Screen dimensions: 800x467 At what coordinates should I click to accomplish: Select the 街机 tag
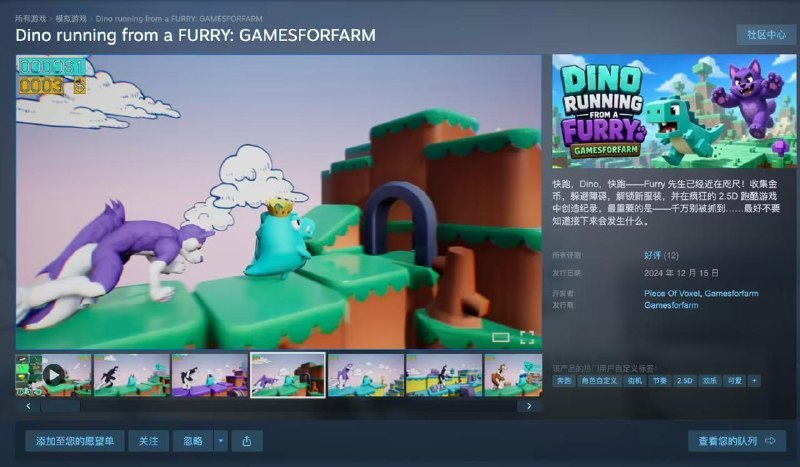[635, 381]
